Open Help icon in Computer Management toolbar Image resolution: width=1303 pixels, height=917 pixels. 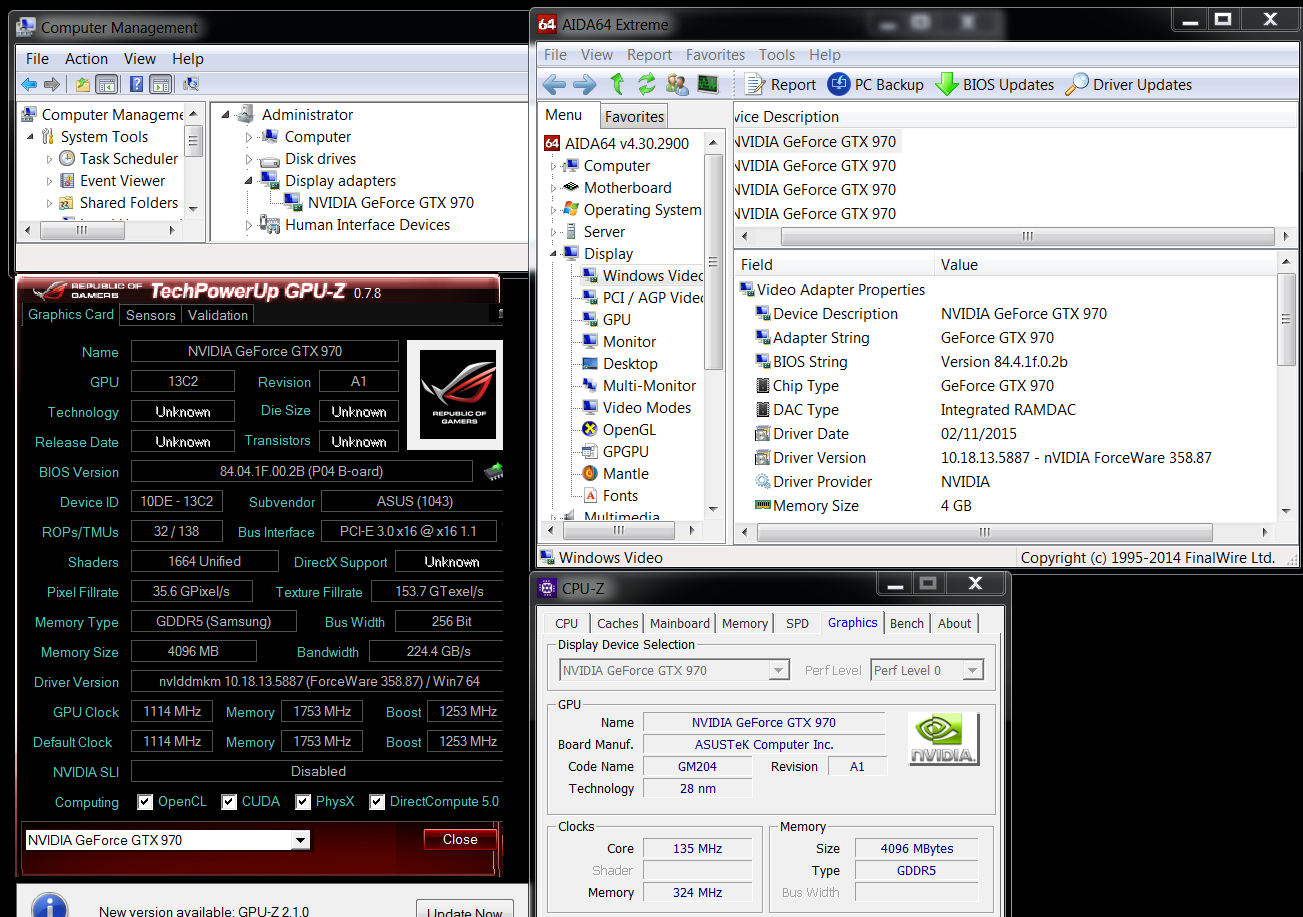click(x=137, y=85)
